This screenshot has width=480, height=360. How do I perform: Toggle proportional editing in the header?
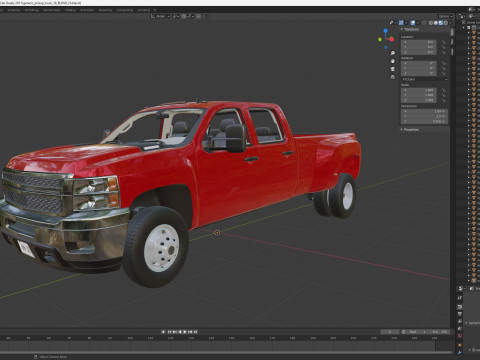tap(198, 16)
